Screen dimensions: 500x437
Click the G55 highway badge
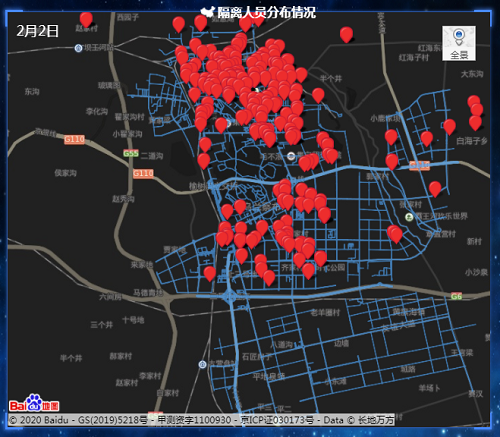[131, 153]
